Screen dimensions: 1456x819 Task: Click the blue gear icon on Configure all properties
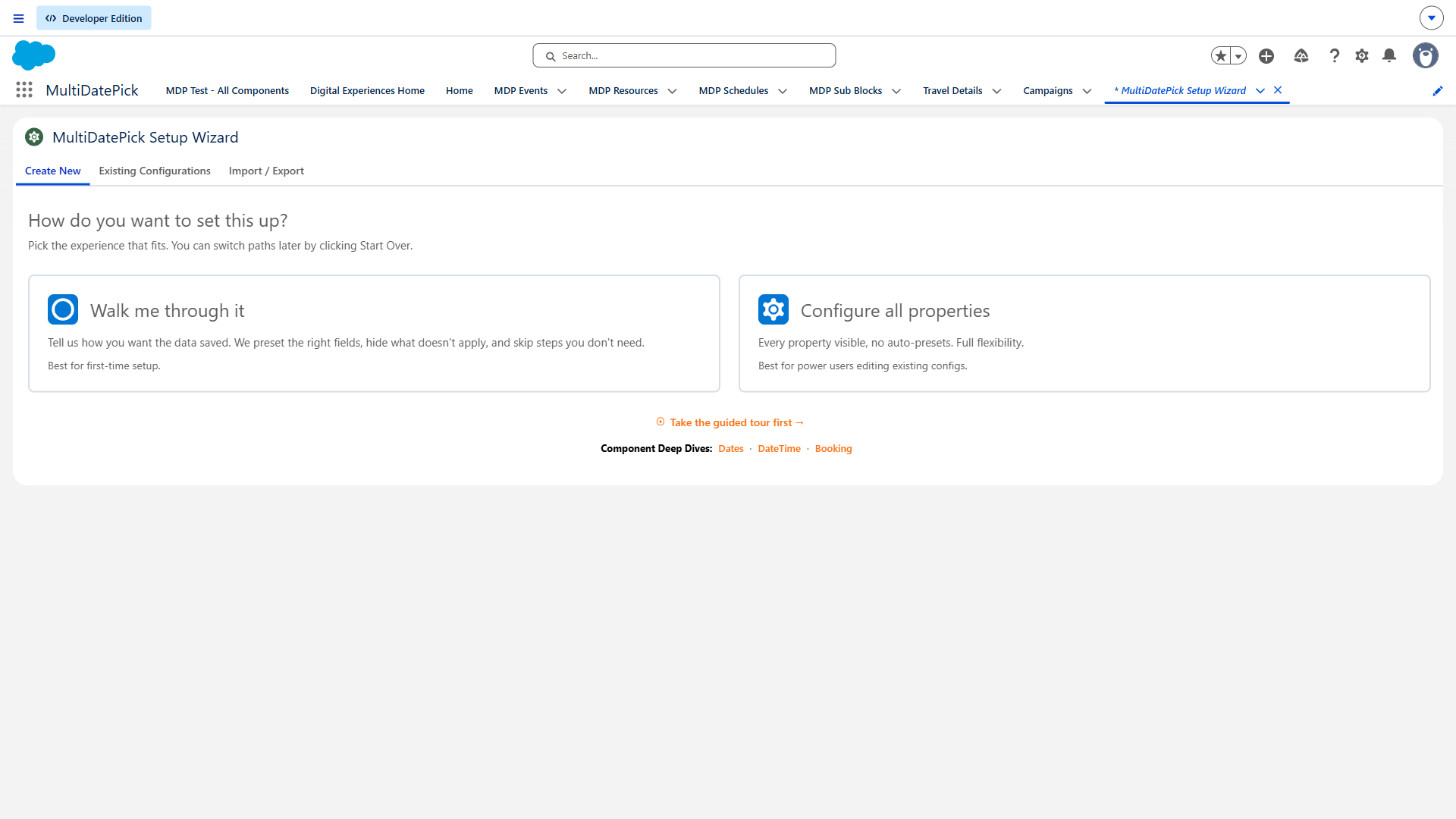click(x=773, y=309)
